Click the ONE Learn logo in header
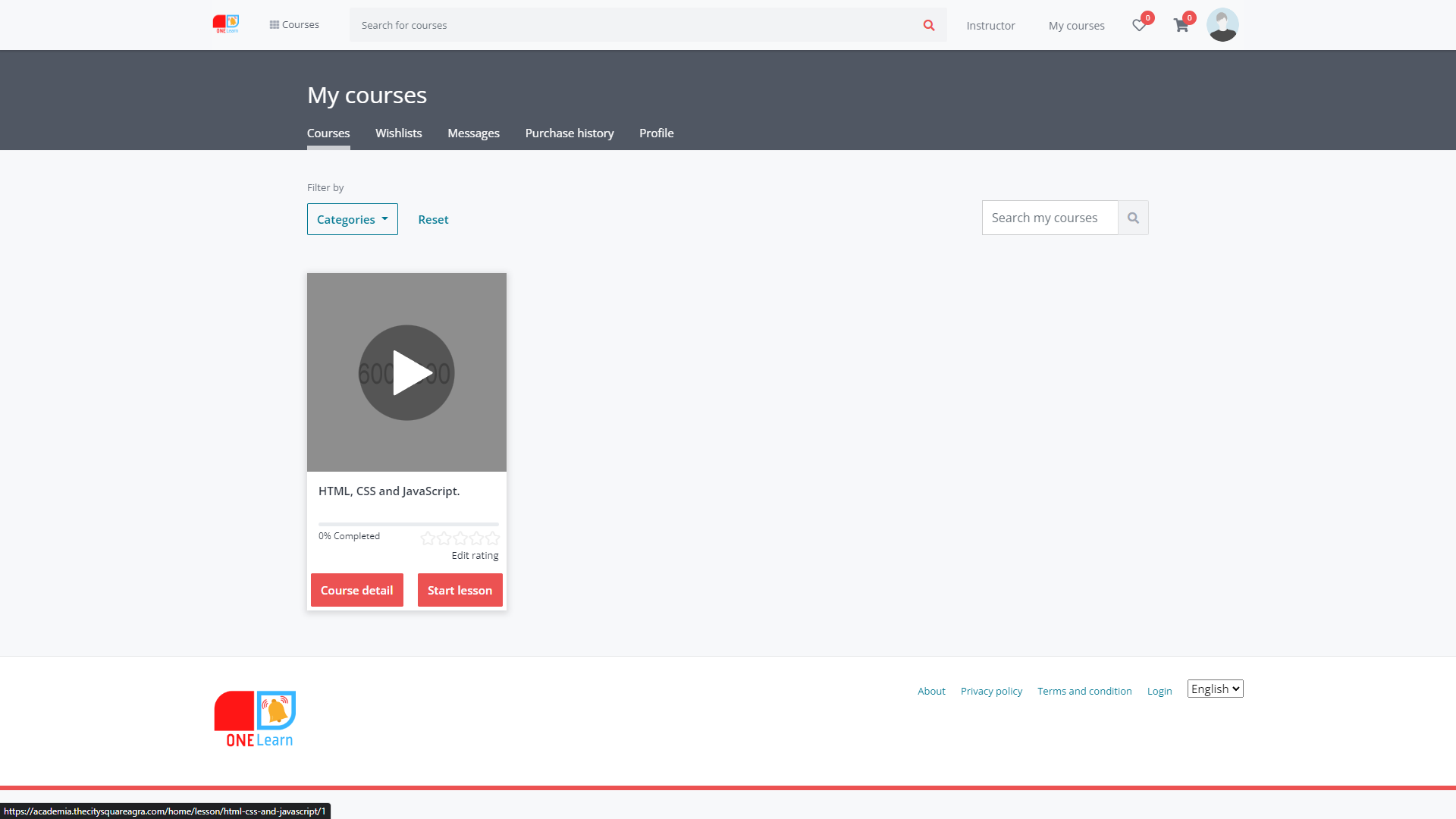This screenshot has width=1456, height=819. tap(226, 24)
